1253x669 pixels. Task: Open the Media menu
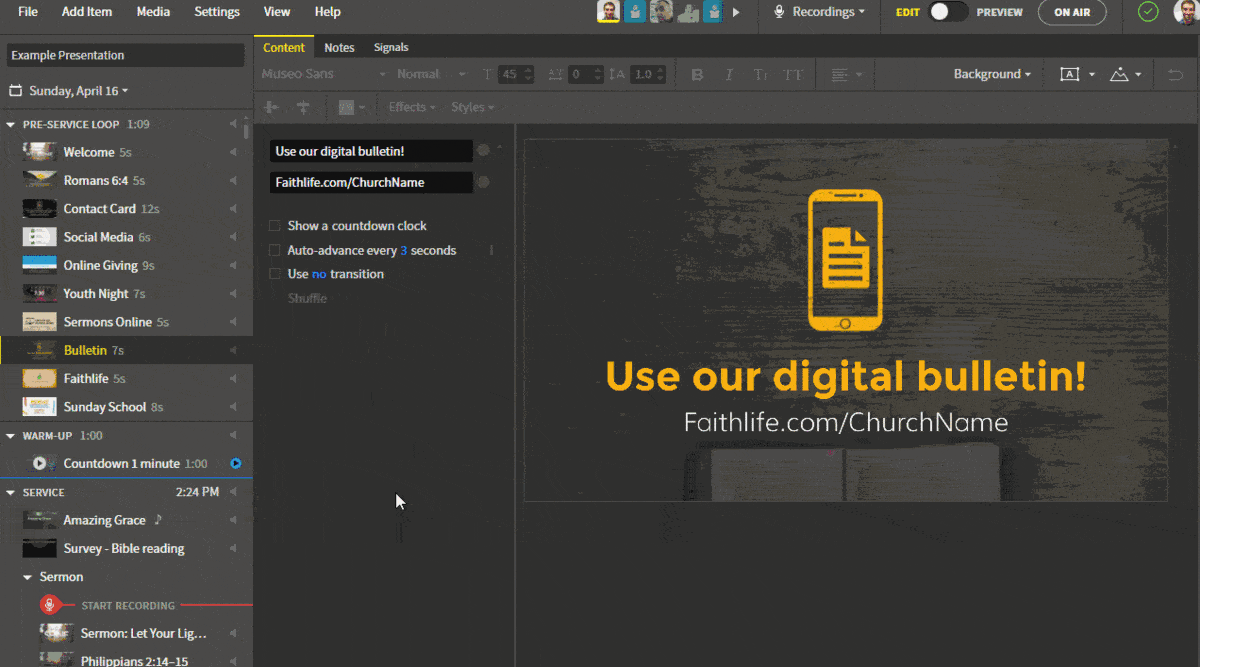click(x=153, y=12)
